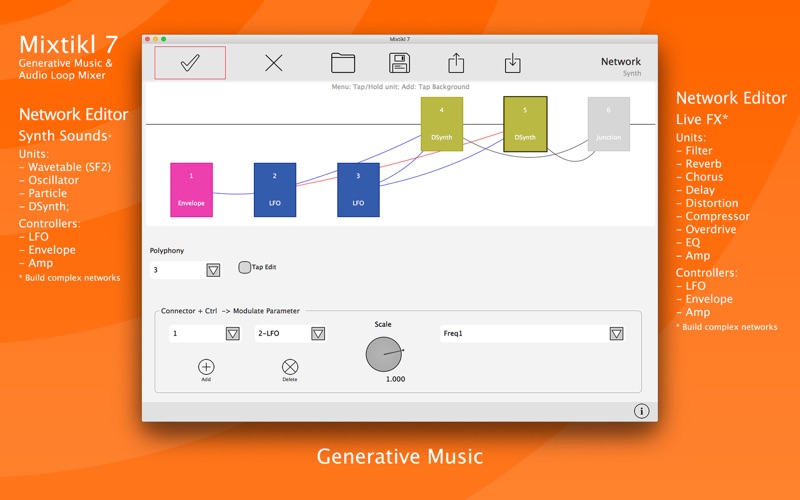The image size is (800, 500).
Task: Save network with floppy disk icon
Action: click(x=399, y=63)
